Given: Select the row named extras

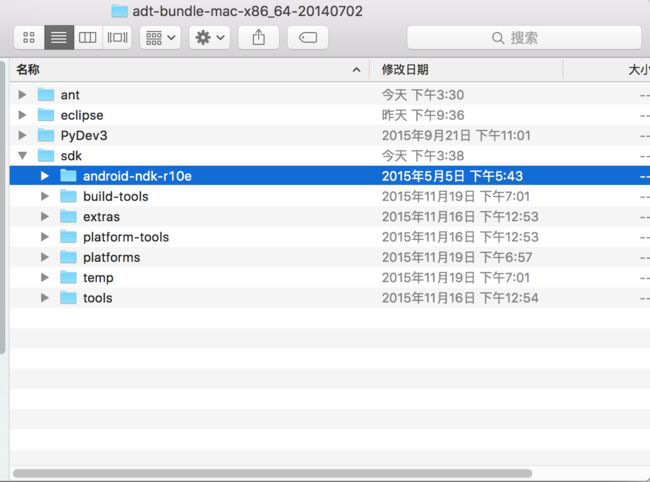Looking at the screenshot, I should 330,216.
